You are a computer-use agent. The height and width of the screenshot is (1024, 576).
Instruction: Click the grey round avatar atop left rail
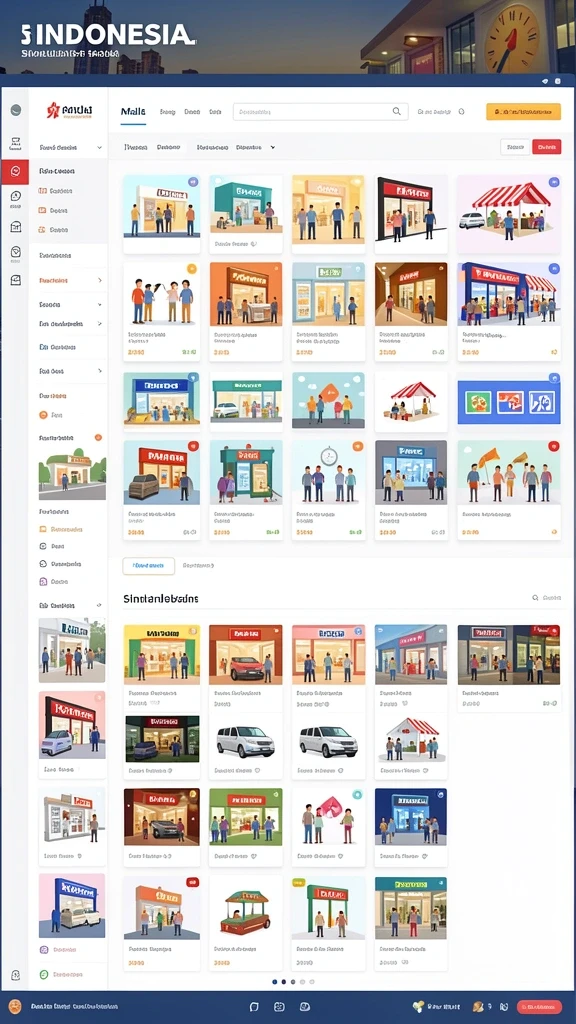point(16,110)
